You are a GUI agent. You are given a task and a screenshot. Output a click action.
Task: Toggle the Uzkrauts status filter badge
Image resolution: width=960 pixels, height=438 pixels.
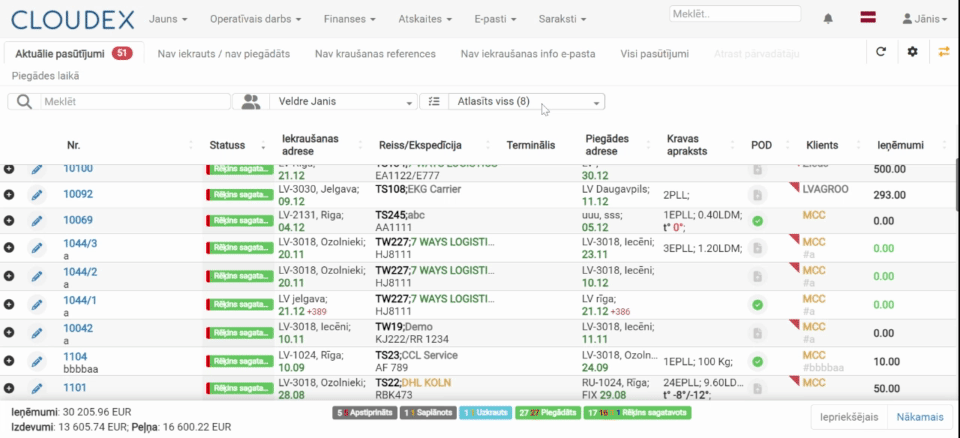(486, 413)
